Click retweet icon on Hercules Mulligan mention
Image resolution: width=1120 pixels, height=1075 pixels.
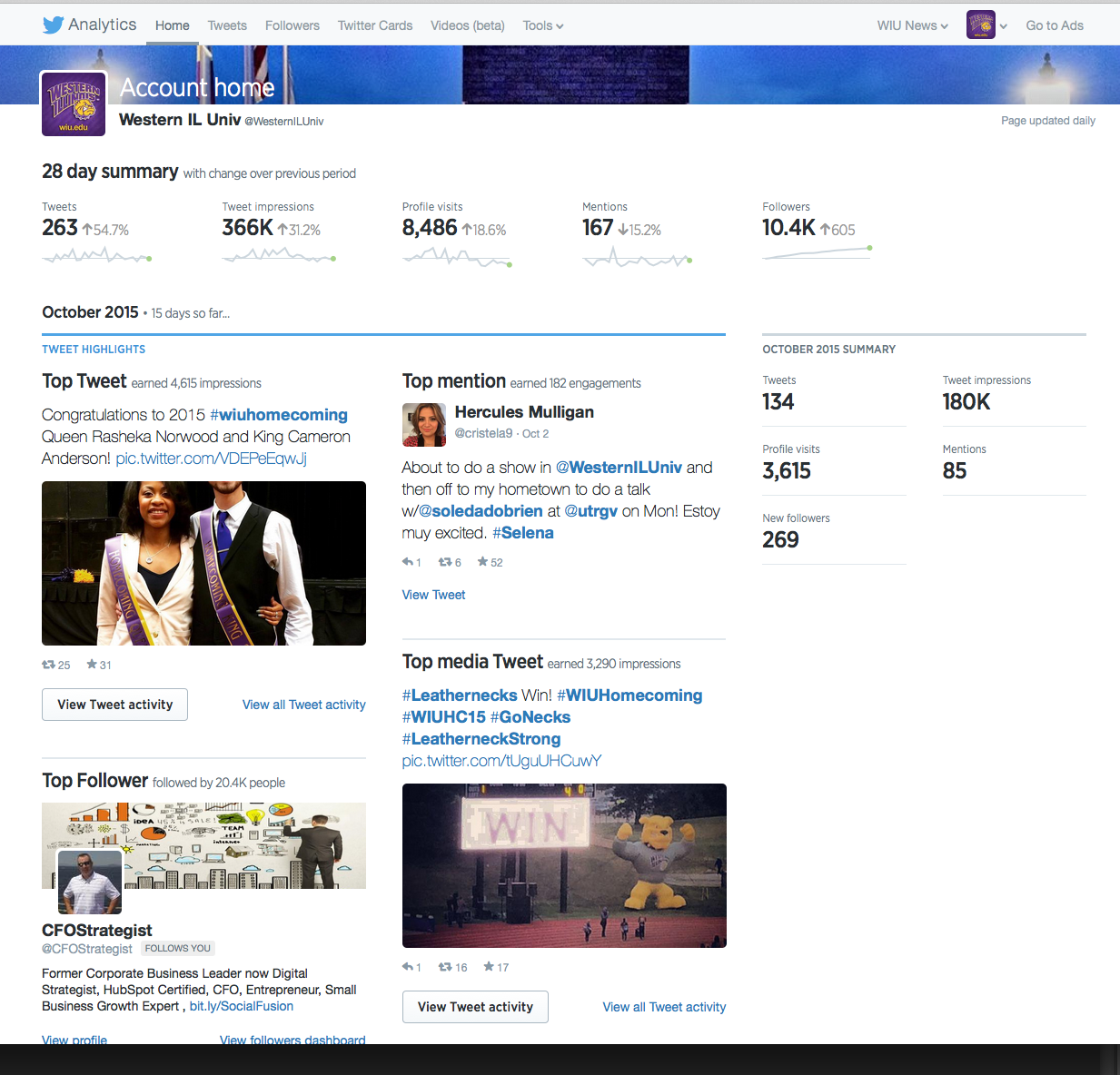(x=445, y=562)
